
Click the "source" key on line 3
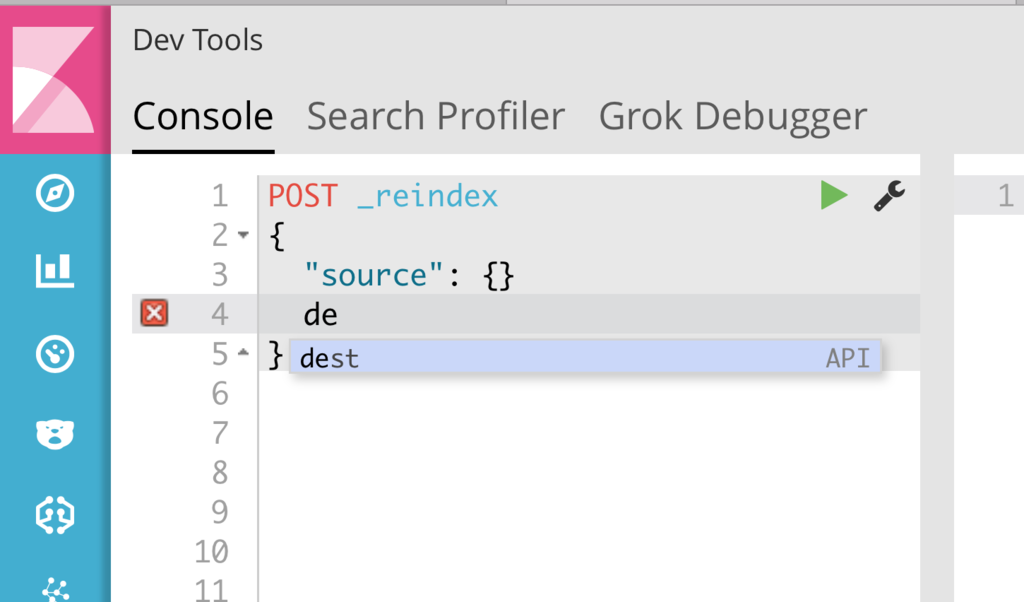[373, 275]
